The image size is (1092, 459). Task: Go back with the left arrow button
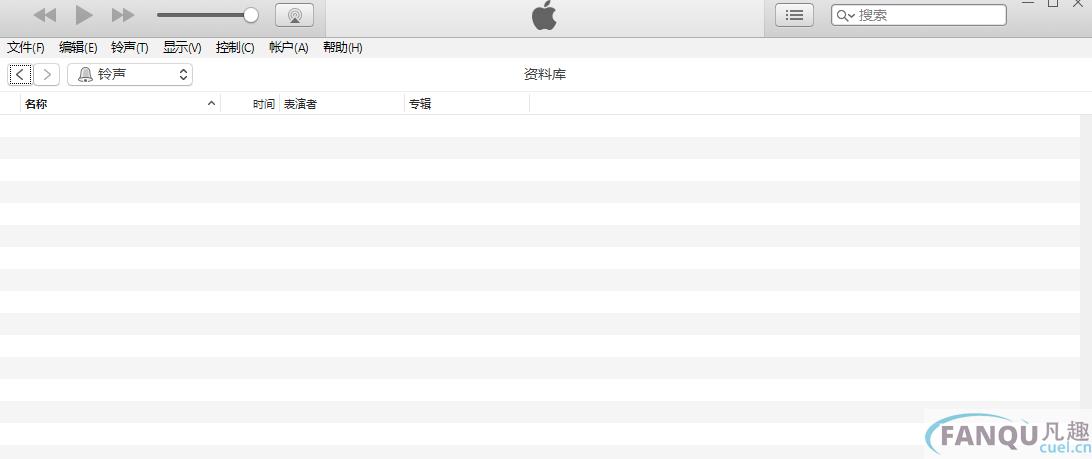20,75
